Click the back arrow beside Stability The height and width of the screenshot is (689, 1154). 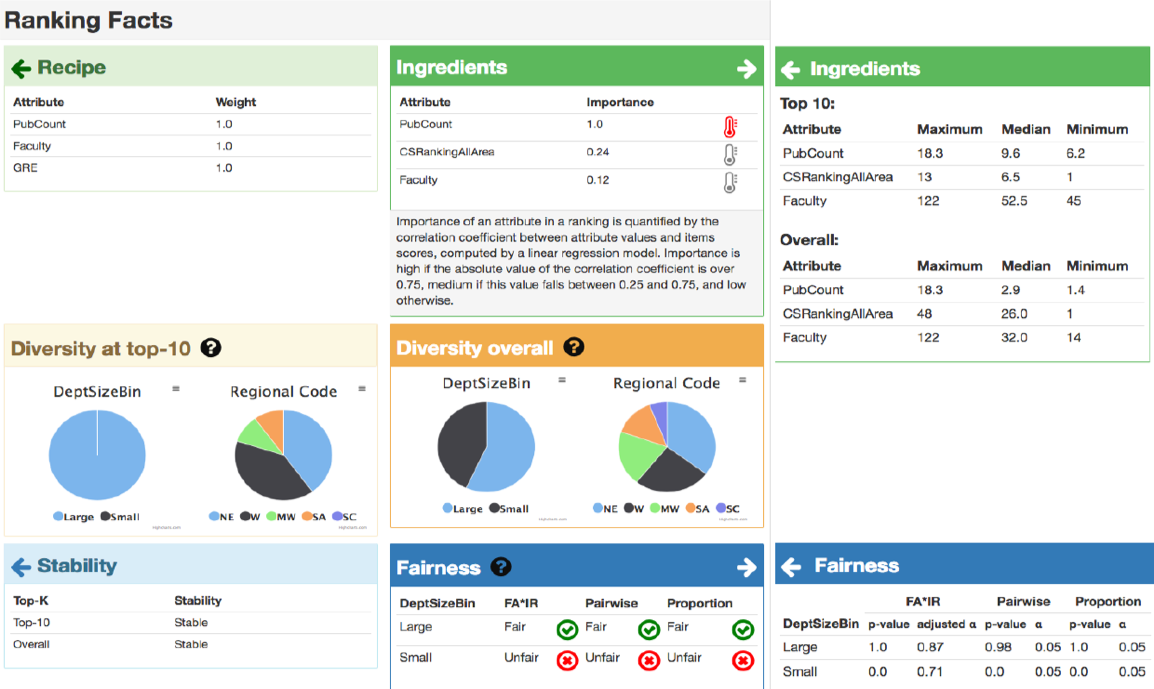[x=21, y=567]
